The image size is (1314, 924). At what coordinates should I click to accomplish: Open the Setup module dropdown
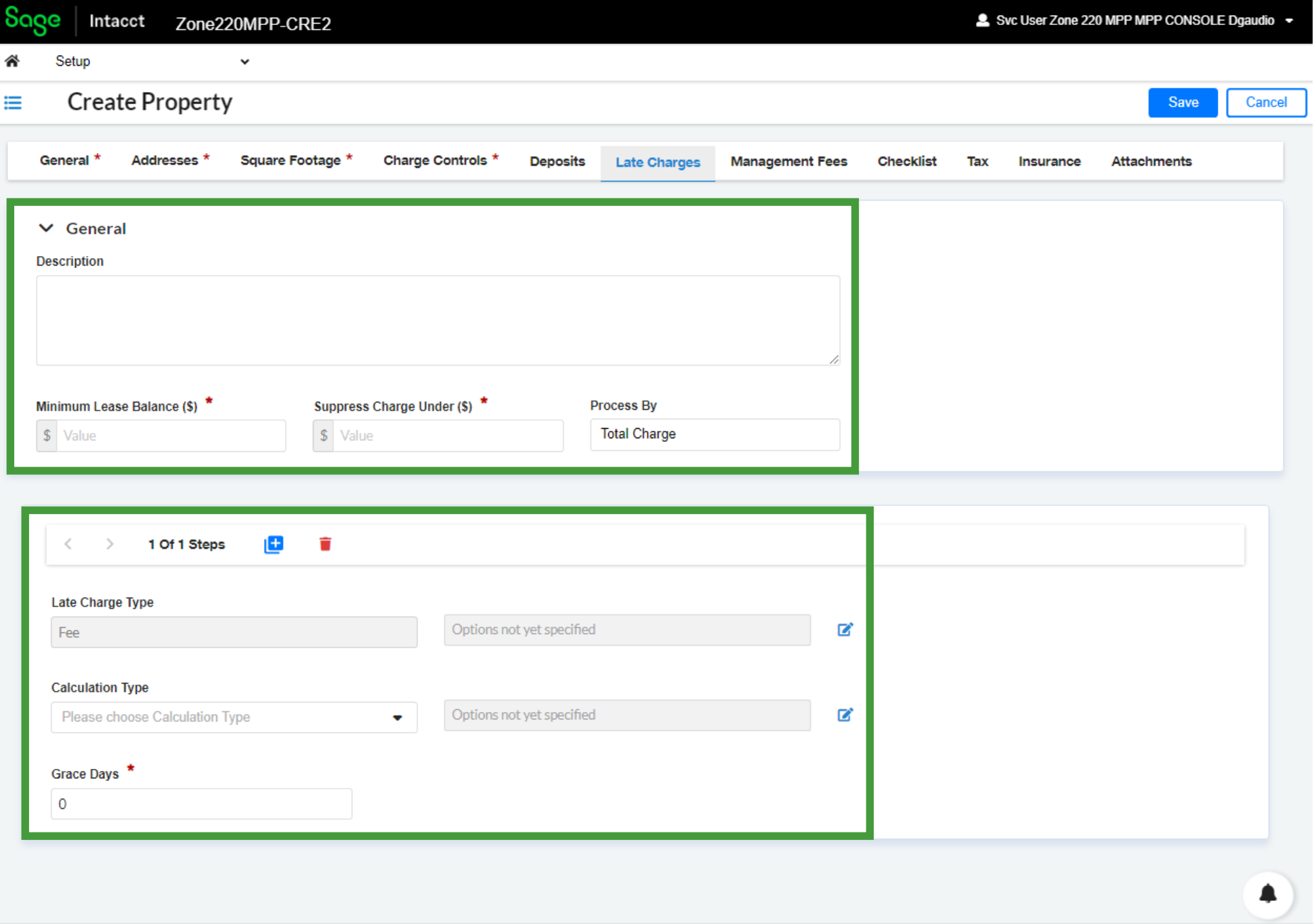click(152, 61)
